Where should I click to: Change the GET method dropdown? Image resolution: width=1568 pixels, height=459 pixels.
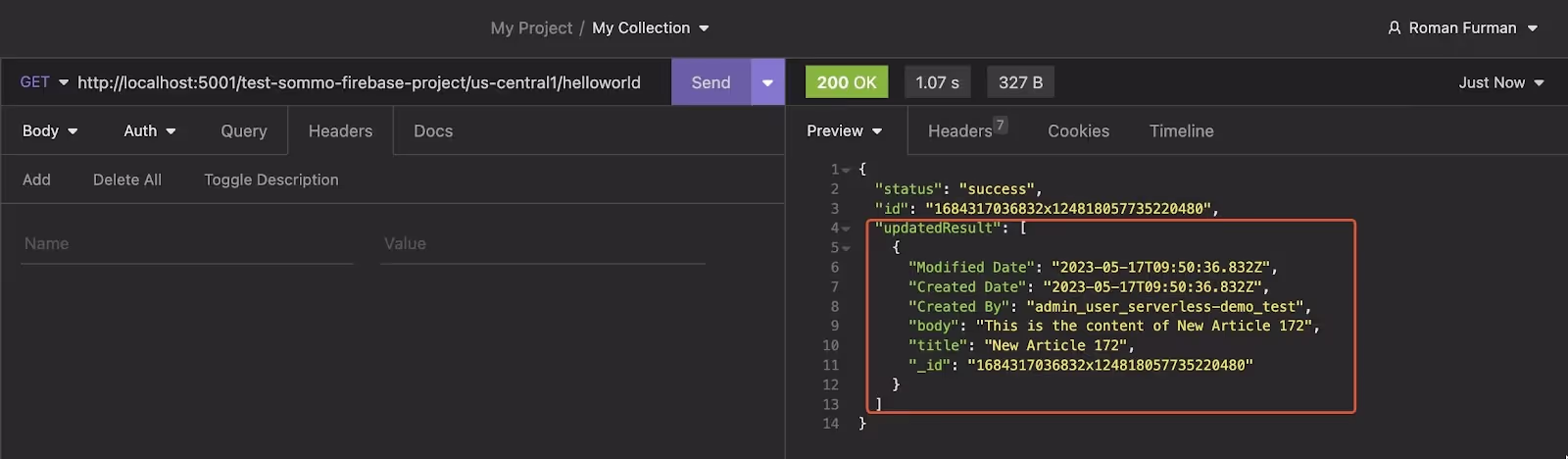(x=44, y=82)
